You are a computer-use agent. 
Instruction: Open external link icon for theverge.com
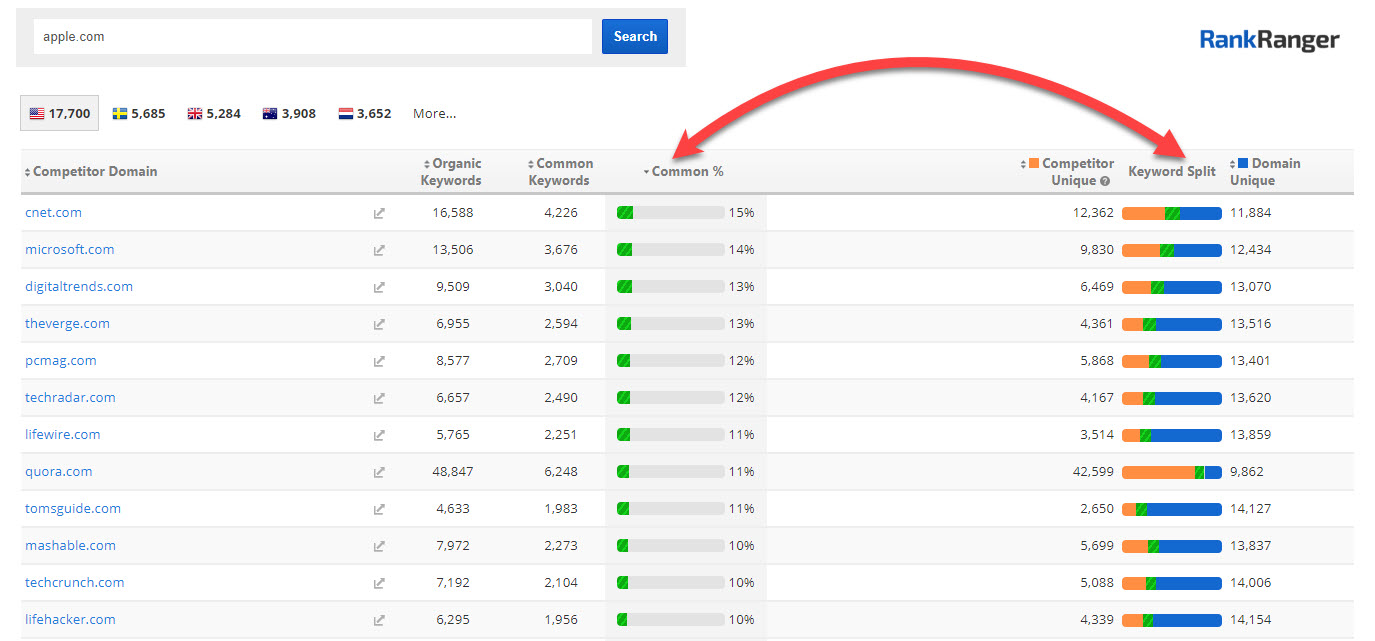379,324
